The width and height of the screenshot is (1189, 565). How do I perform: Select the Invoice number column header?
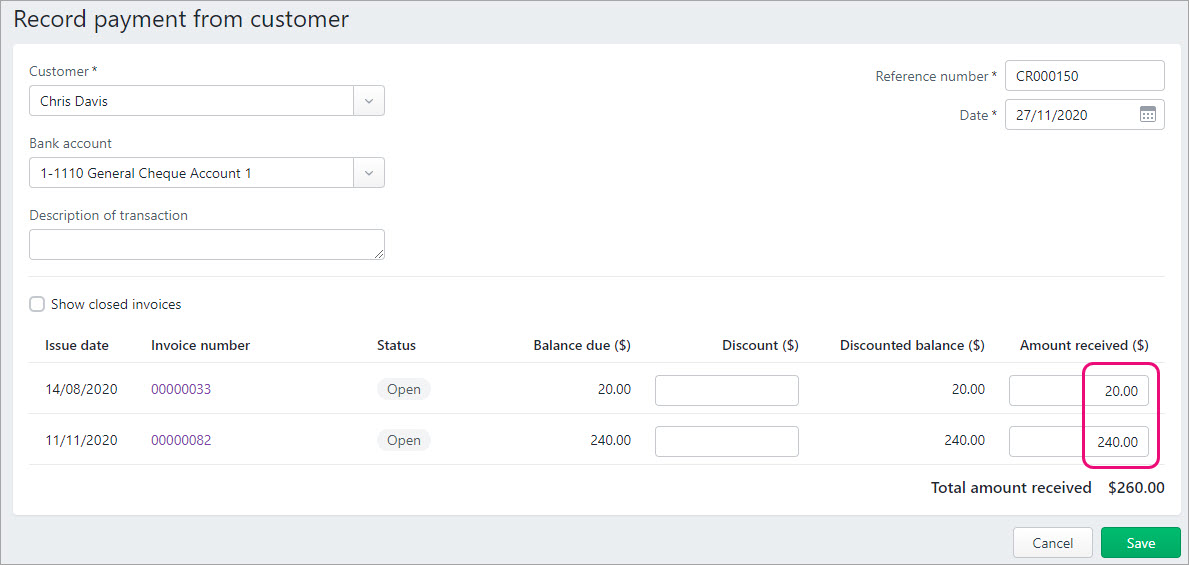(200, 346)
